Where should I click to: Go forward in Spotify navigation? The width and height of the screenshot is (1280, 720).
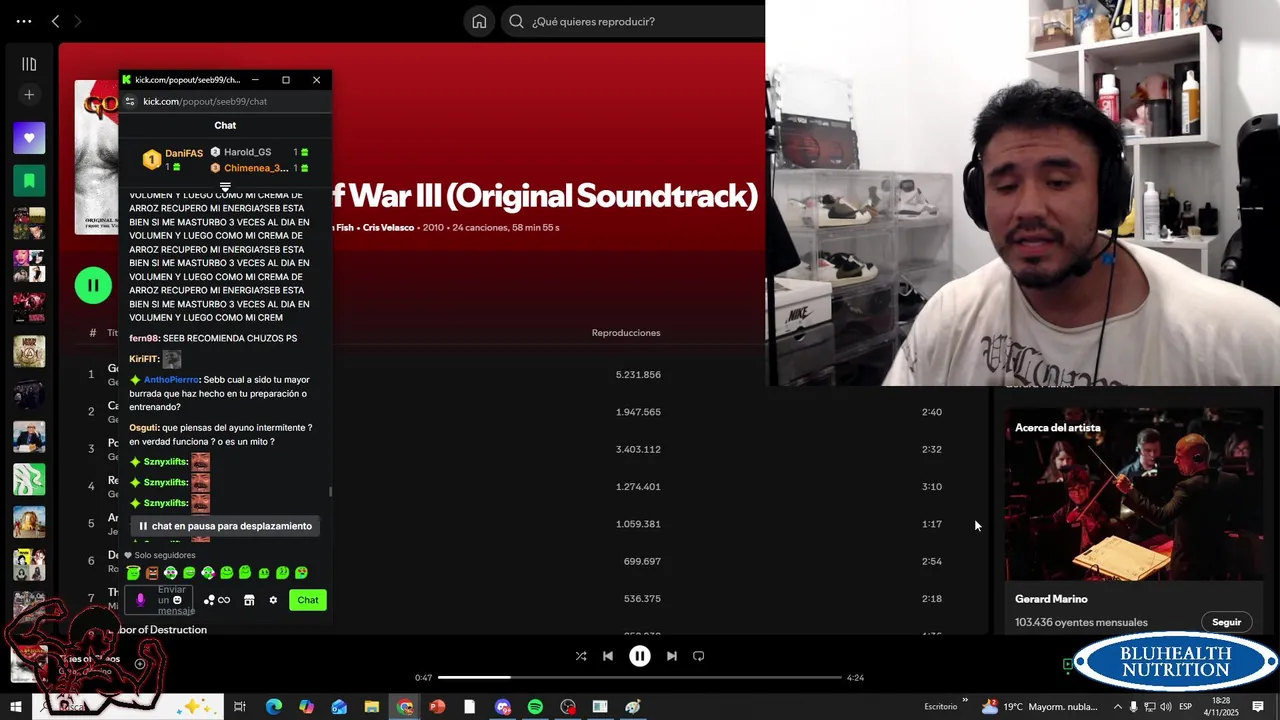[78, 21]
